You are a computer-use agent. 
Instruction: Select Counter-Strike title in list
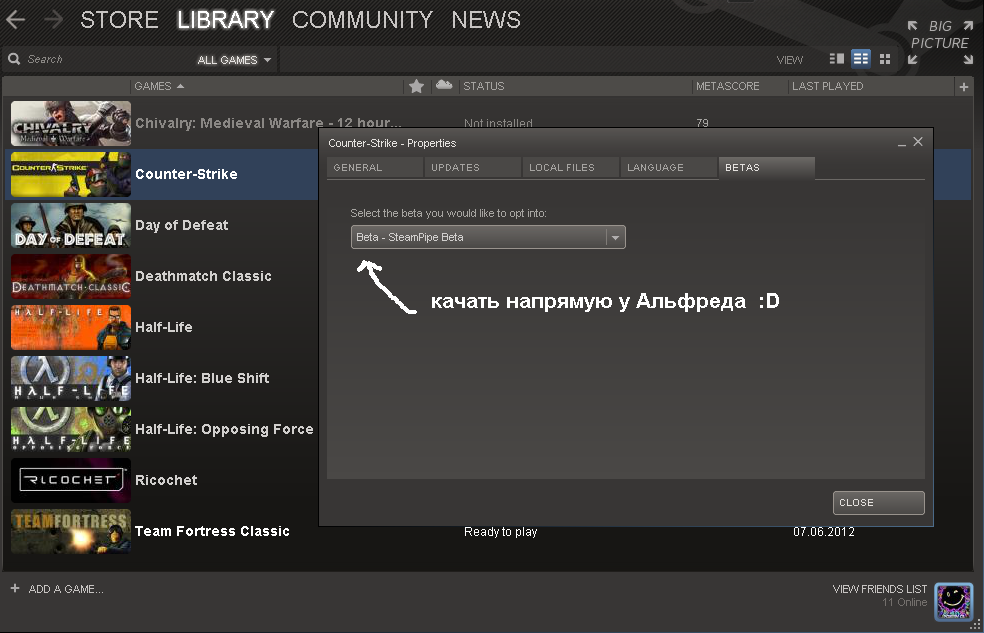(186, 174)
